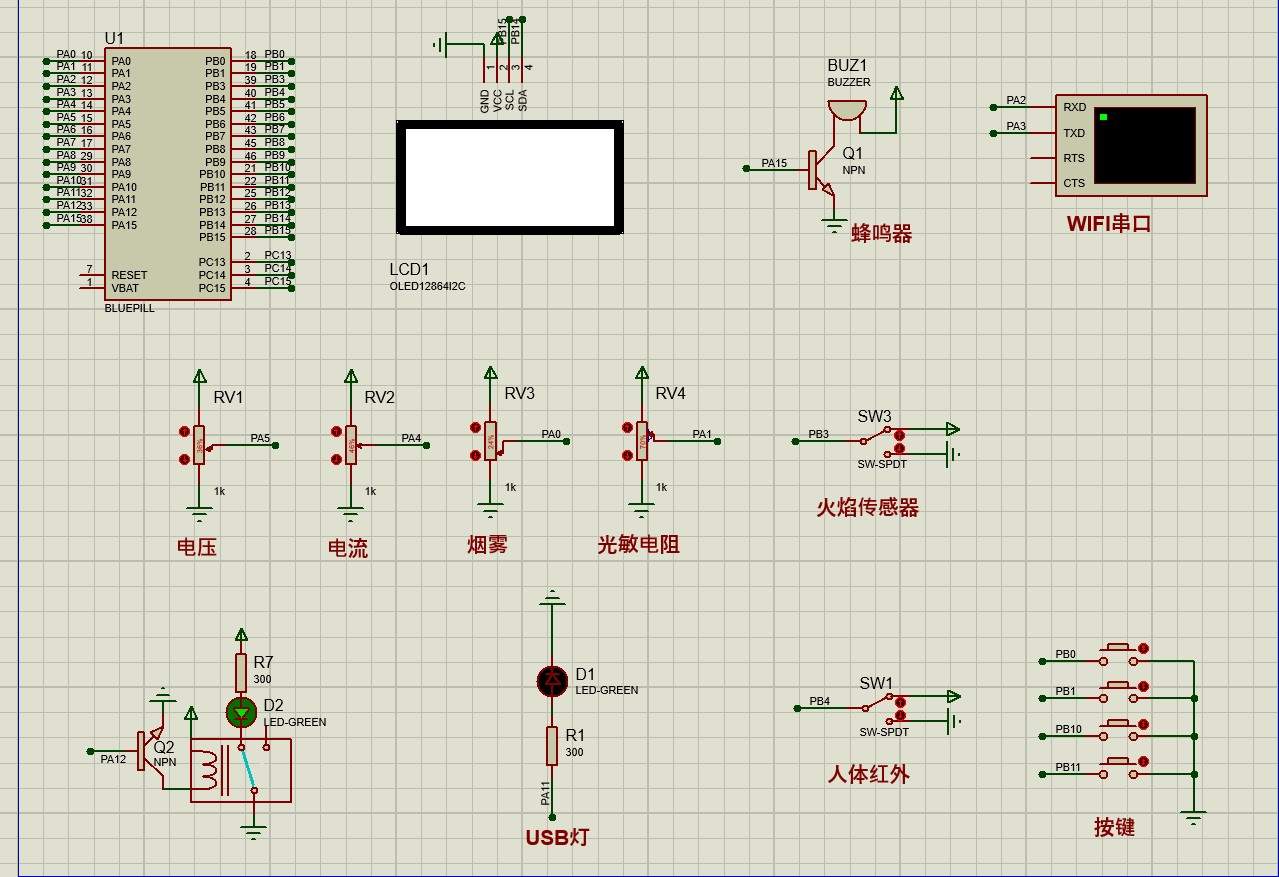Image resolution: width=1279 pixels, height=877 pixels.
Task: Decrease RV1 voltage potentiometer with lower dot
Action: point(184,459)
